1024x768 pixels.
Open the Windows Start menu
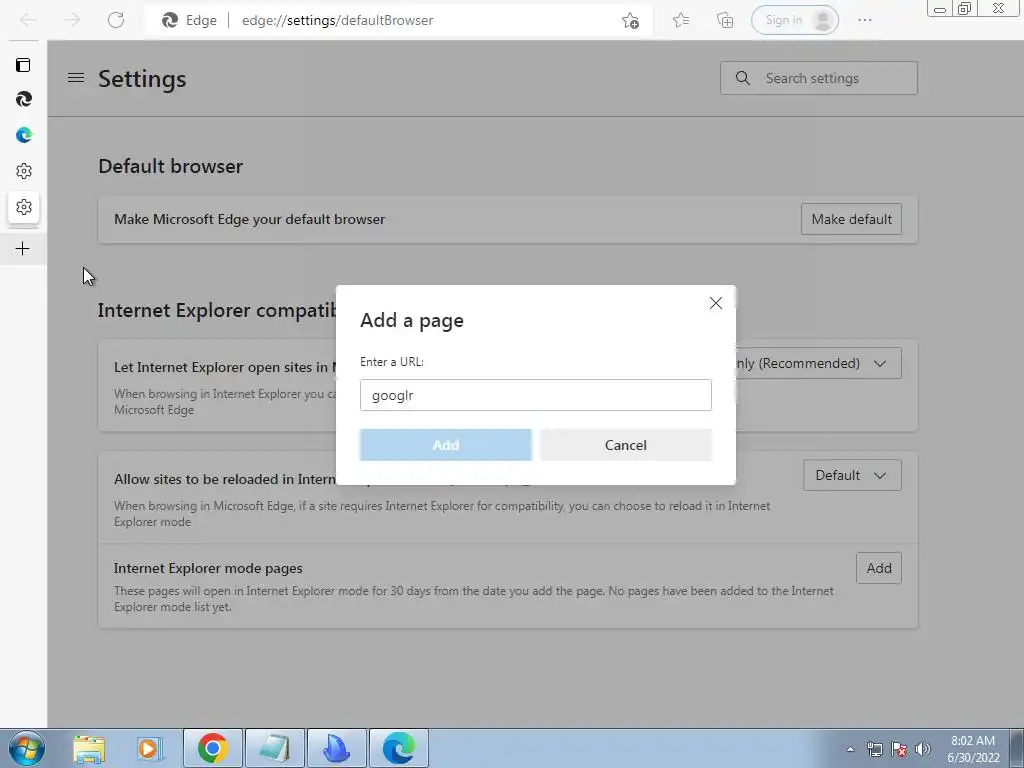[27, 748]
